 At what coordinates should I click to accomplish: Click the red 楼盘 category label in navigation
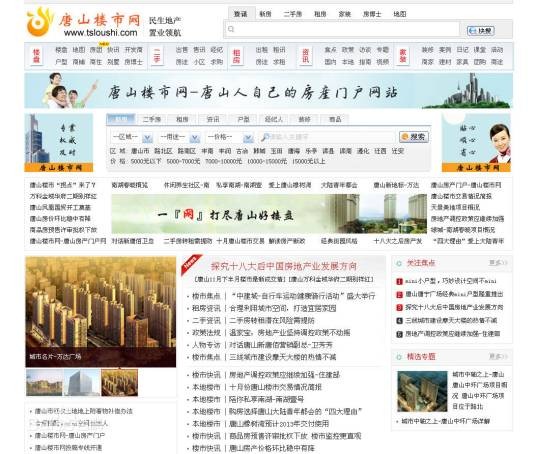pos(36,56)
